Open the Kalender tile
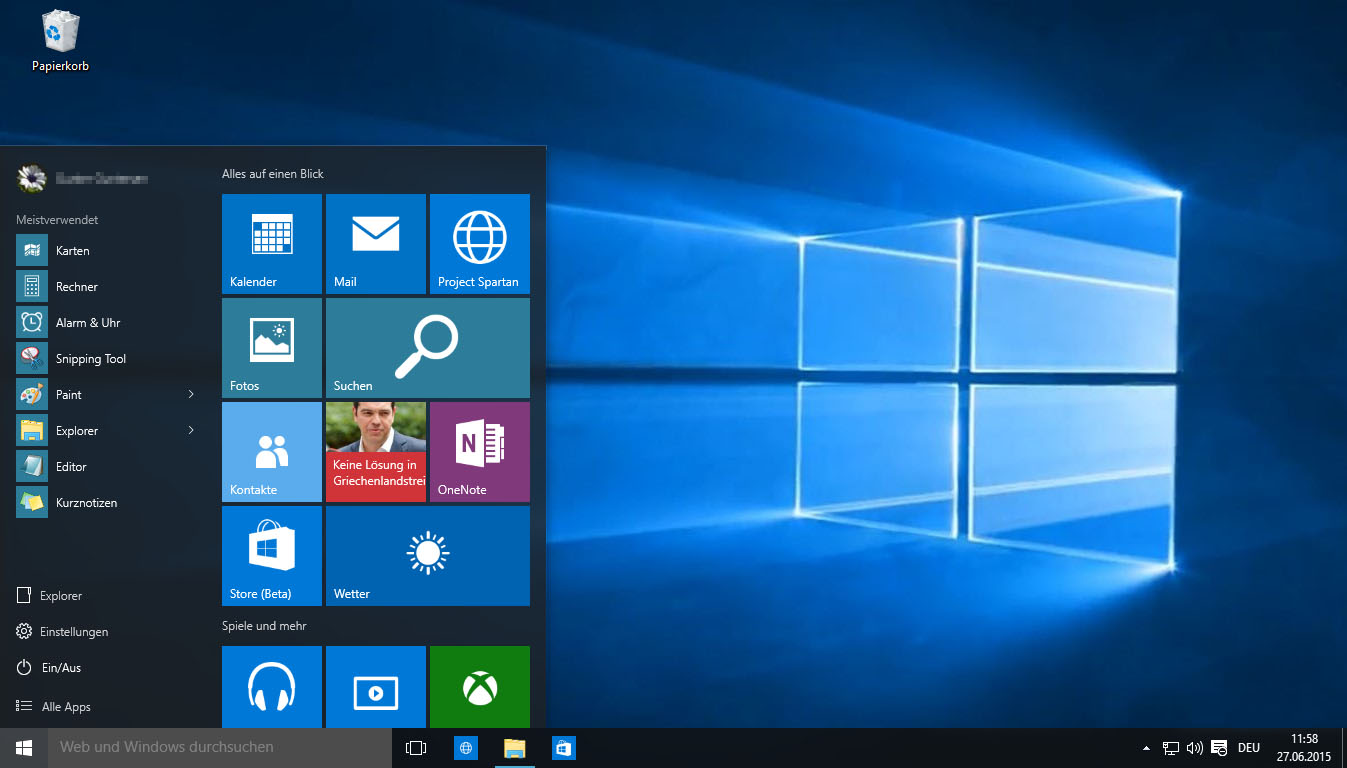Viewport: 1347px width, 768px height. tap(272, 244)
